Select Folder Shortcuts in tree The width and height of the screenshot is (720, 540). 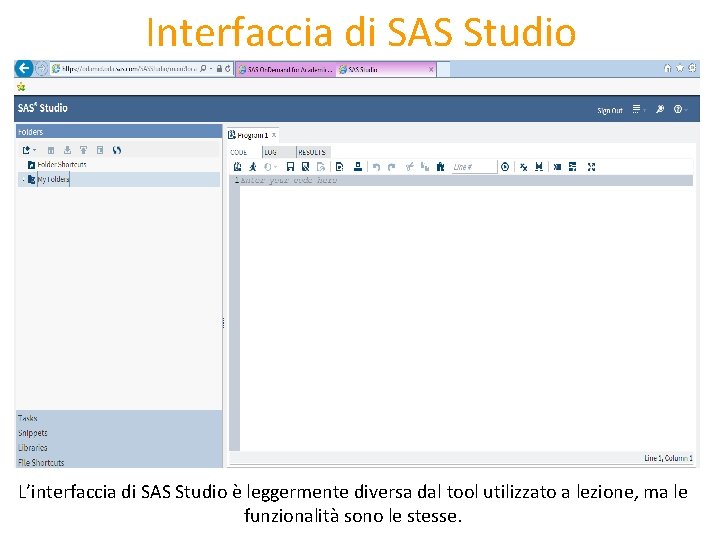tap(62, 164)
